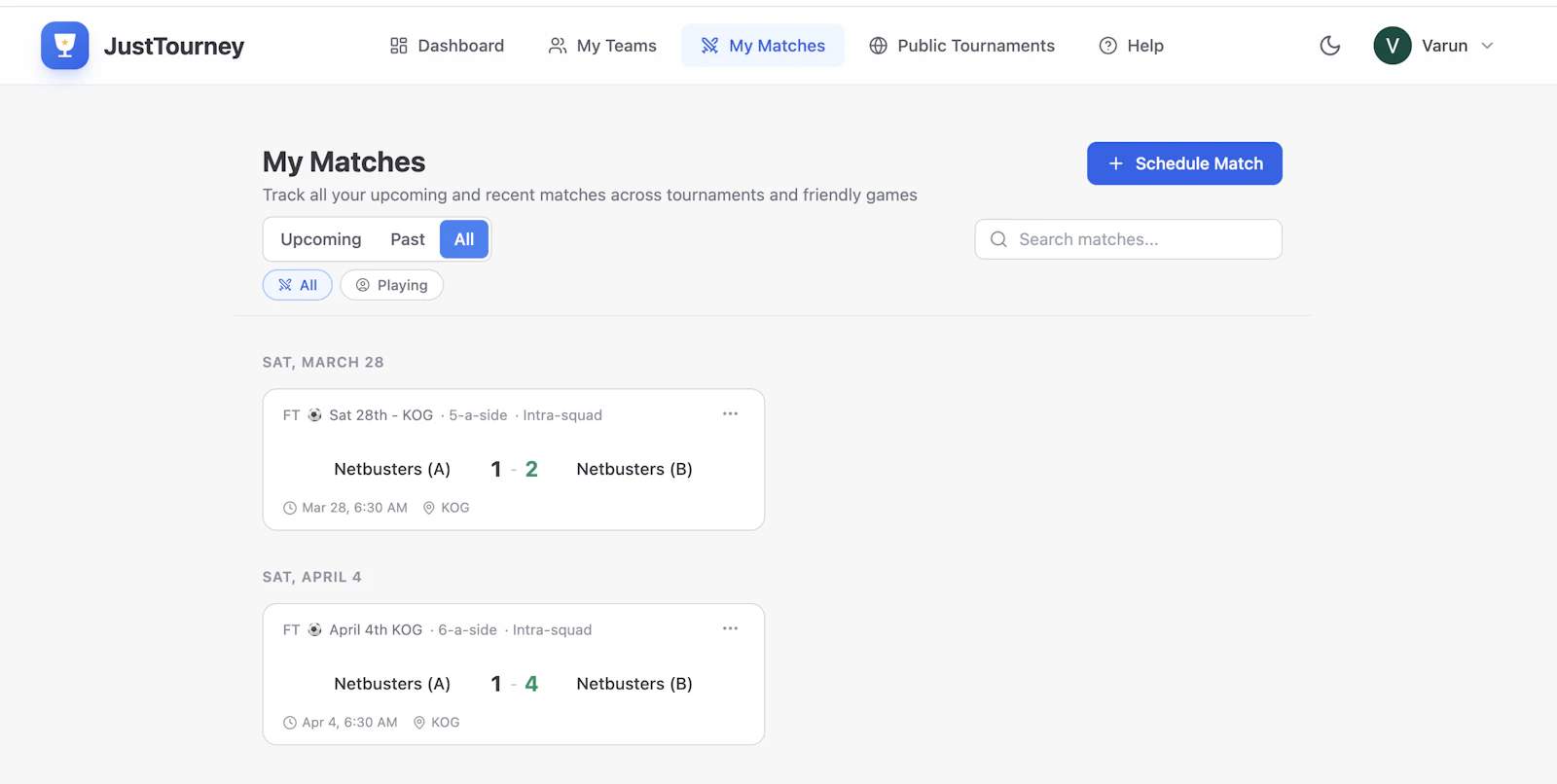
Task: Click Netbusters (A) in the April 4 match
Action: (x=392, y=684)
